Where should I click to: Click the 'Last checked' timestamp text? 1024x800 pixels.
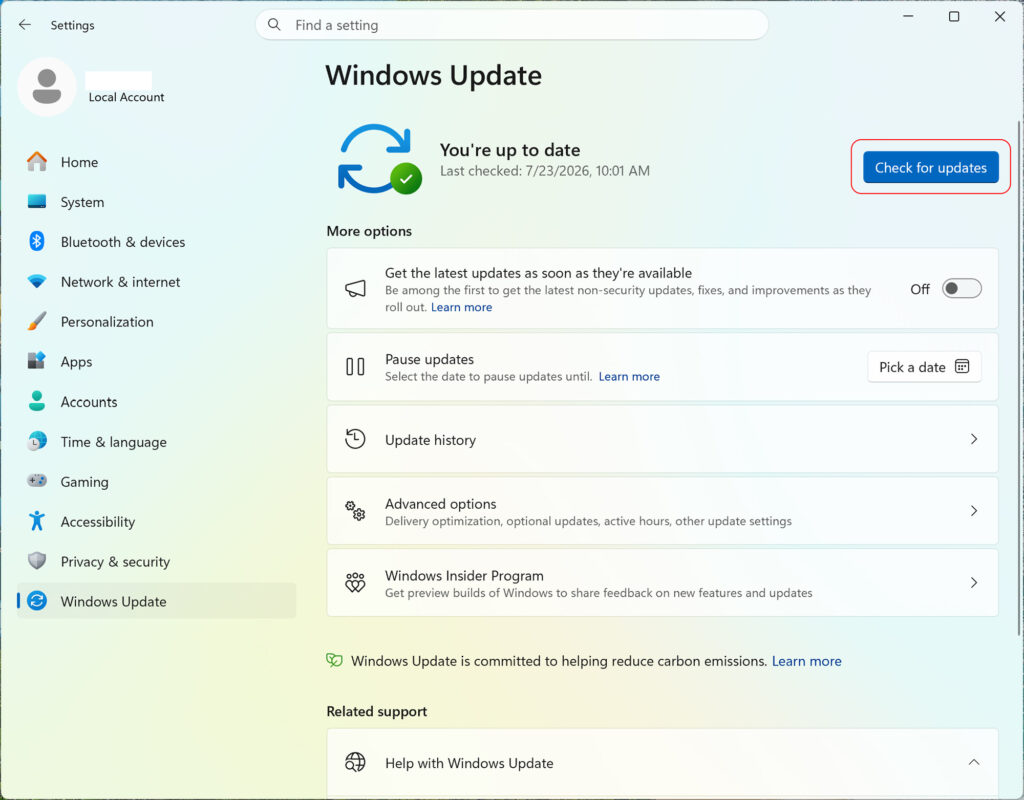tap(545, 170)
